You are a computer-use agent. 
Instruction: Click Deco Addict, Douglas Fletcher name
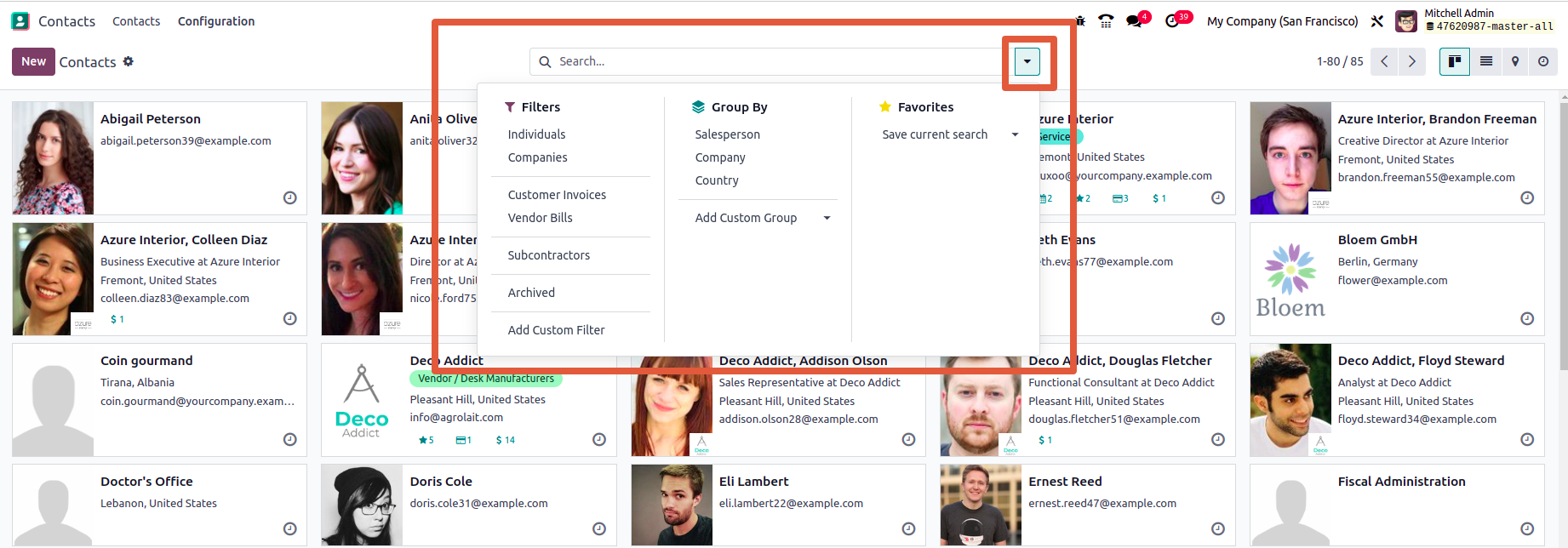tap(1120, 361)
